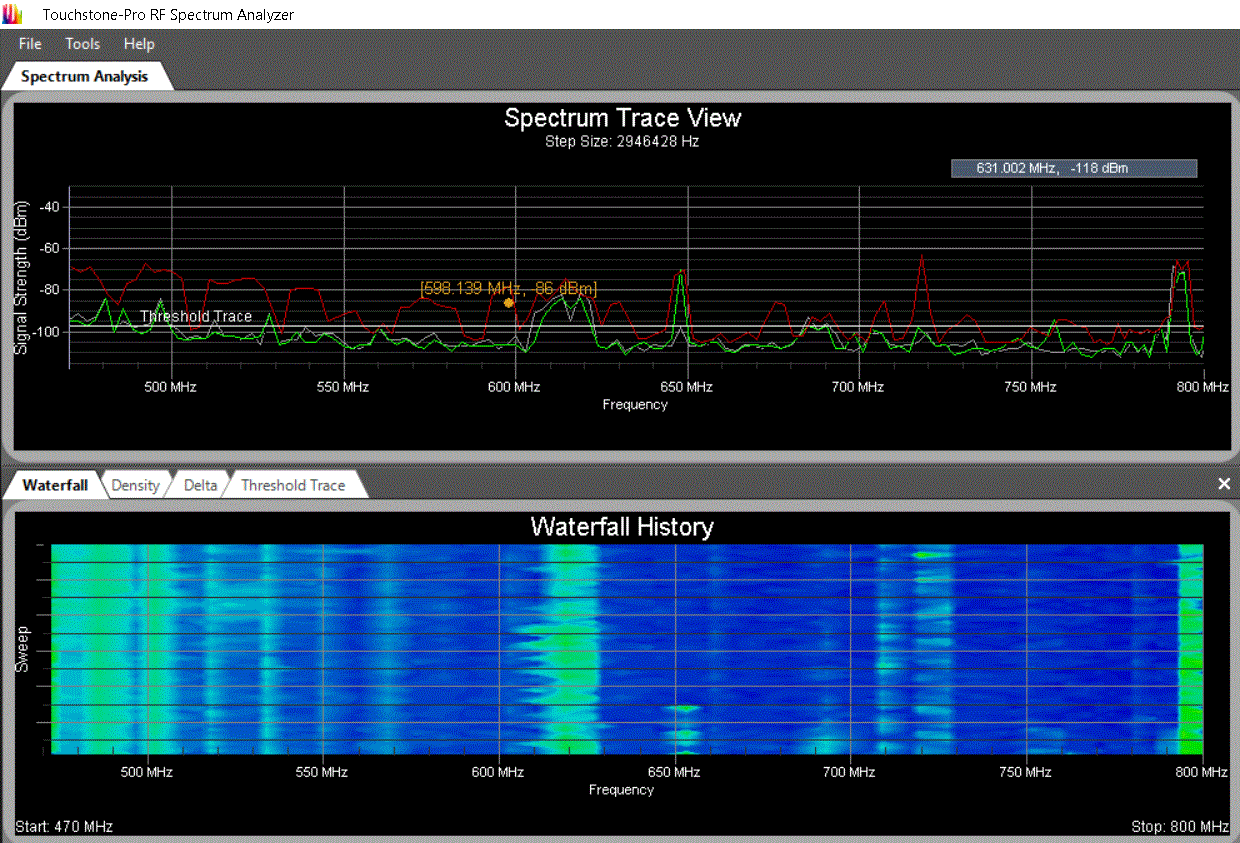Click the Stop: 800 MHz status text
This screenshot has width=1240, height=843.
pyautogui.click(x=1180, y=826)
